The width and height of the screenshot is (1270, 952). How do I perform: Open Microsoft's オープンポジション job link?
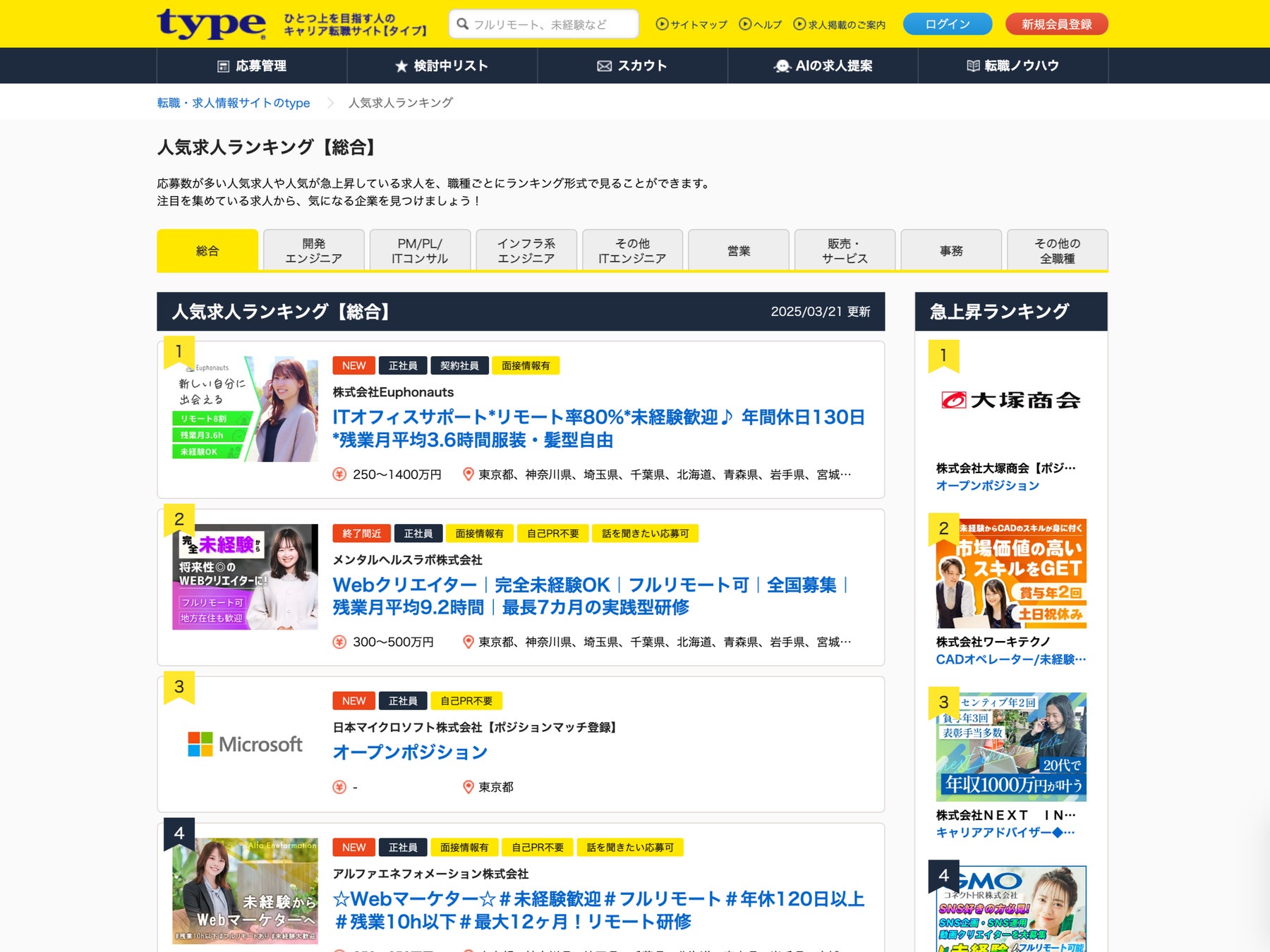pyautogui.click(x=410, y=752)
